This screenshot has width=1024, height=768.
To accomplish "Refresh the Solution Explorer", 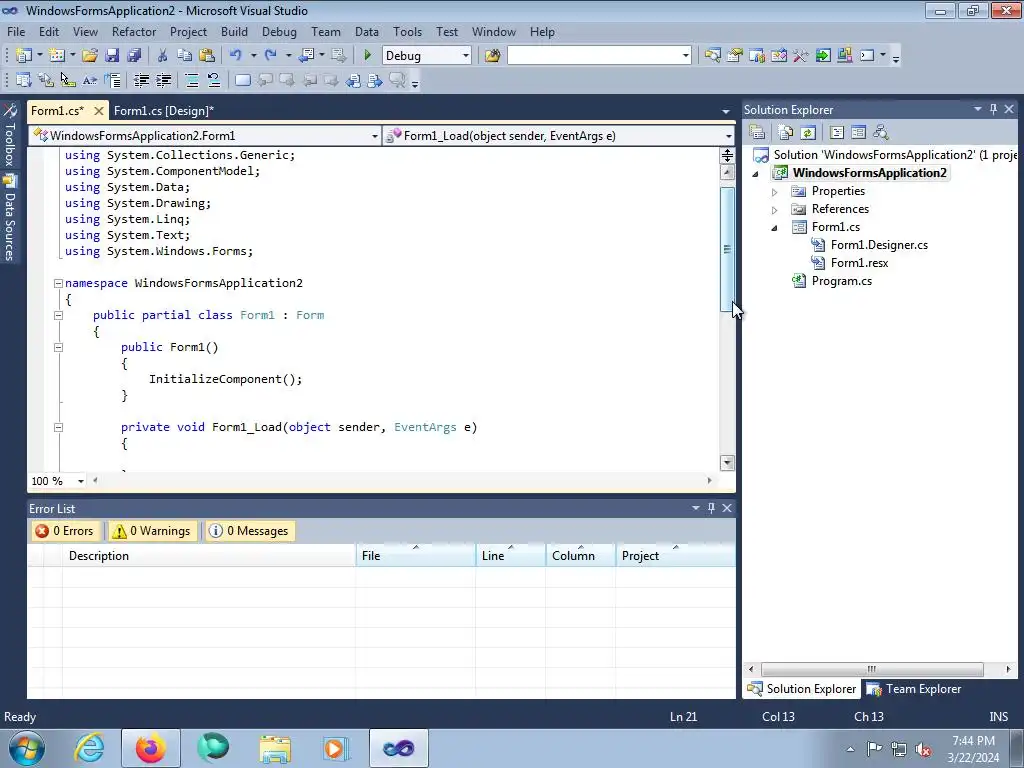I will tap(808, 133).
